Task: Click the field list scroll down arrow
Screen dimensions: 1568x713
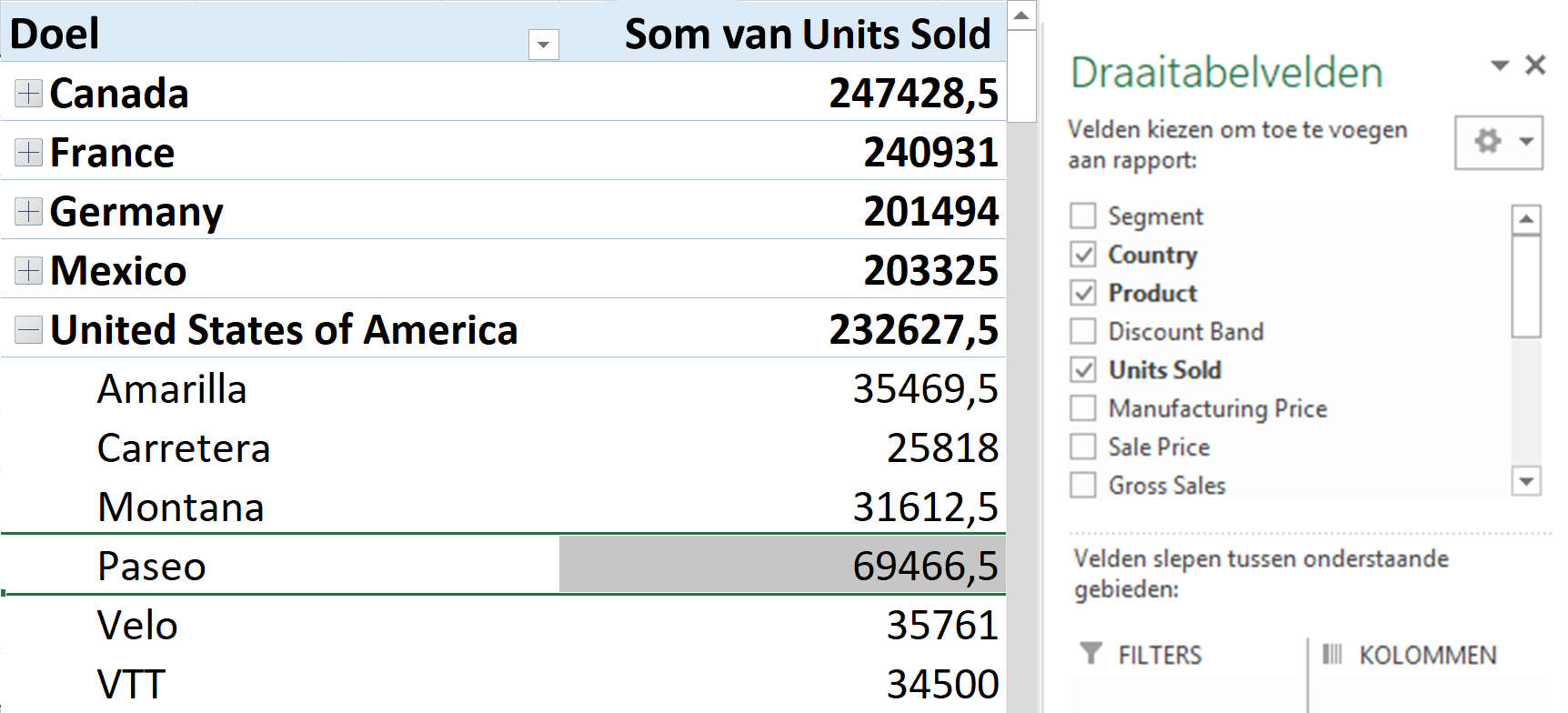Action: pos(1526,481)
